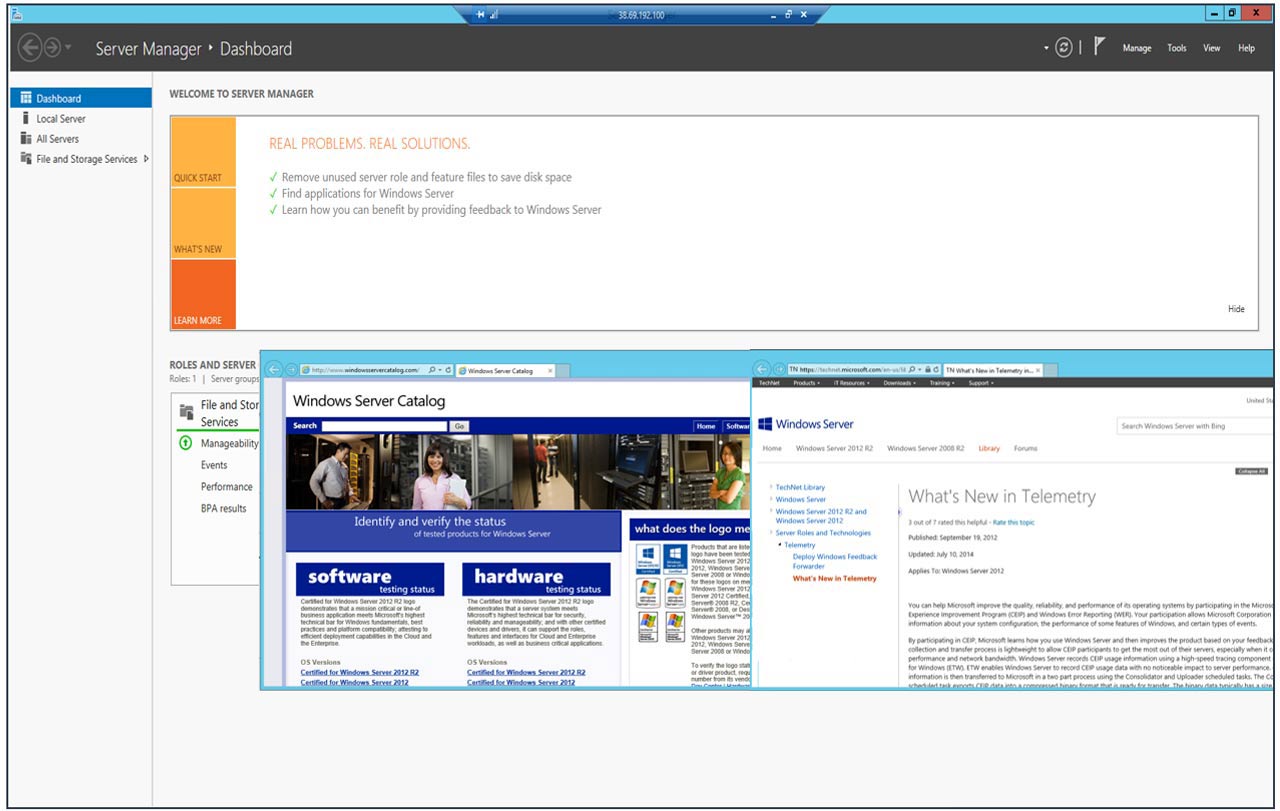Open the Products dropdown on TechNet bar
Image resolution: width=1280 pixels, height=811 pixels.
(806, 383)
